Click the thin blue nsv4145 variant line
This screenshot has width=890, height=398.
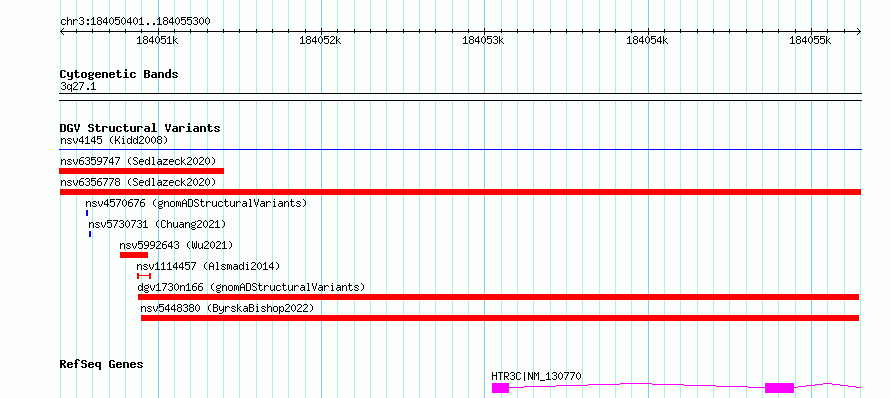[460, 150]
